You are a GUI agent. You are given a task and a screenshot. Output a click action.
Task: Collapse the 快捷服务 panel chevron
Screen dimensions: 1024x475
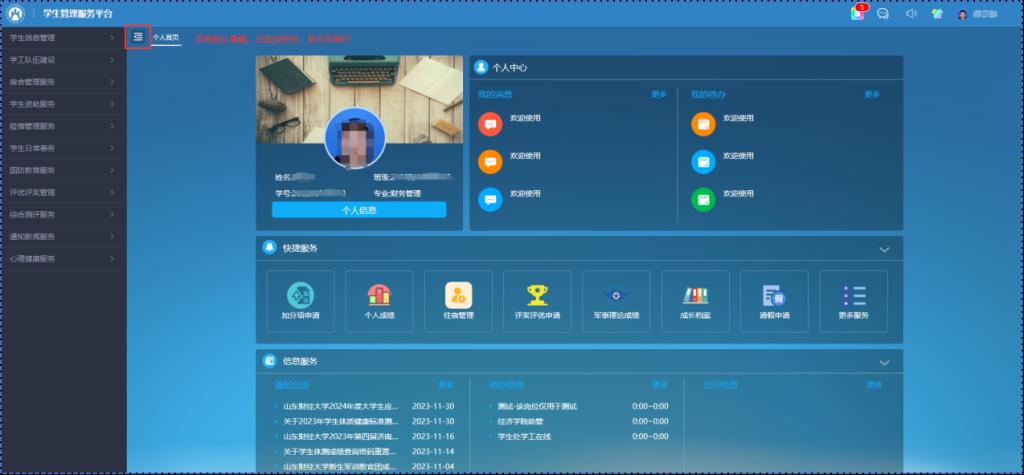pos(883,249)
